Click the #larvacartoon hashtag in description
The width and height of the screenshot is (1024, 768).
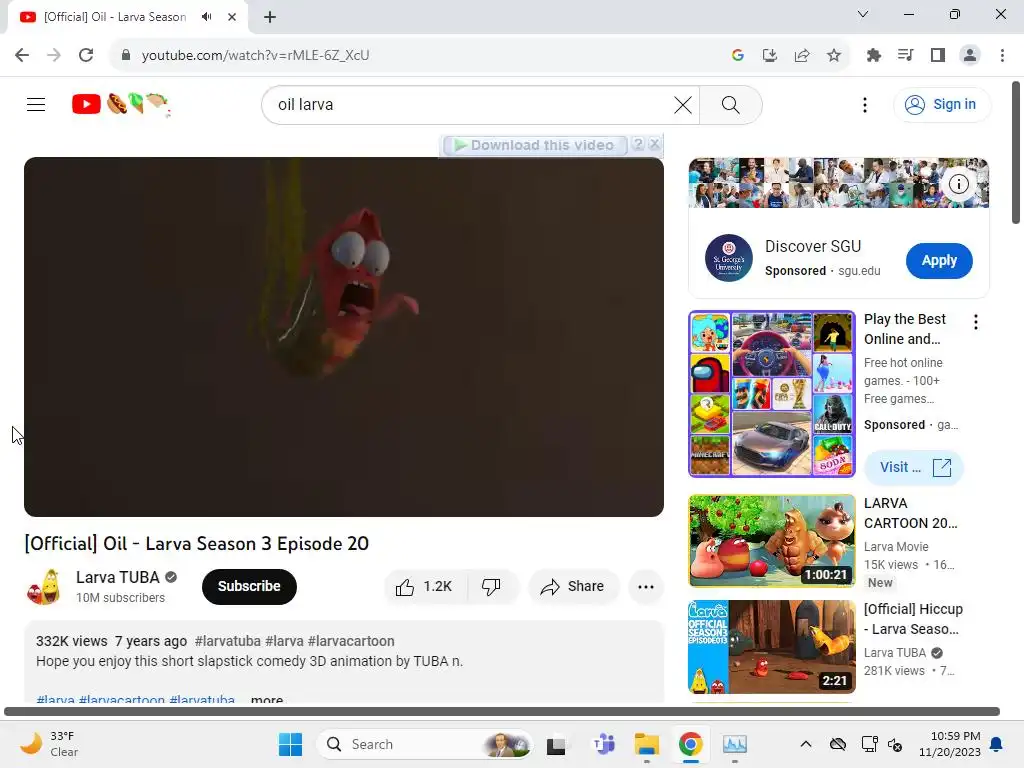click(x=351, y=641)
